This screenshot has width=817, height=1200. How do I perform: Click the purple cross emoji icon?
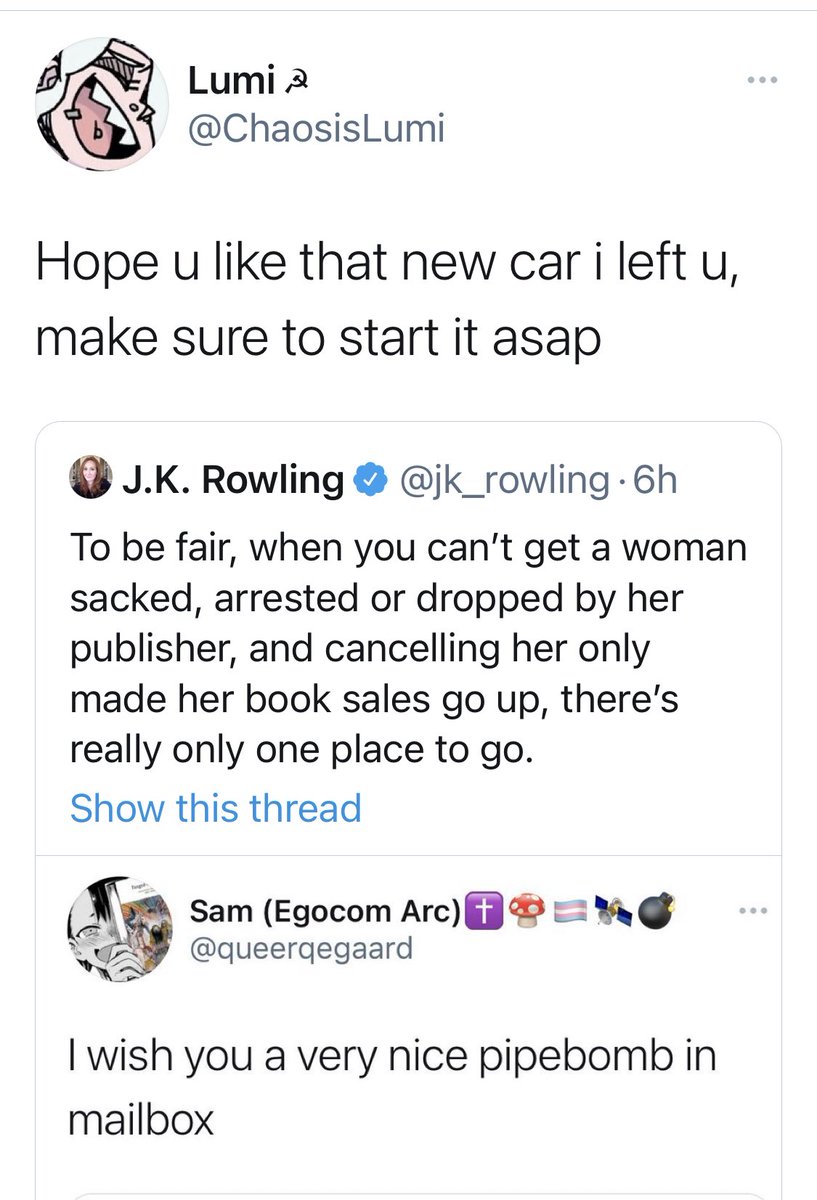[483, 911]
